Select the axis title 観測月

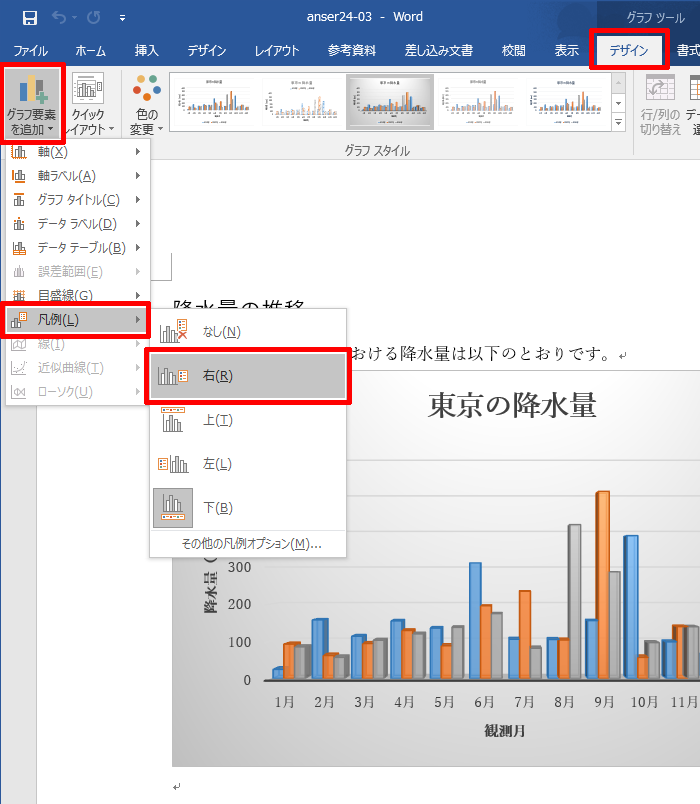[x=505, y=731]
